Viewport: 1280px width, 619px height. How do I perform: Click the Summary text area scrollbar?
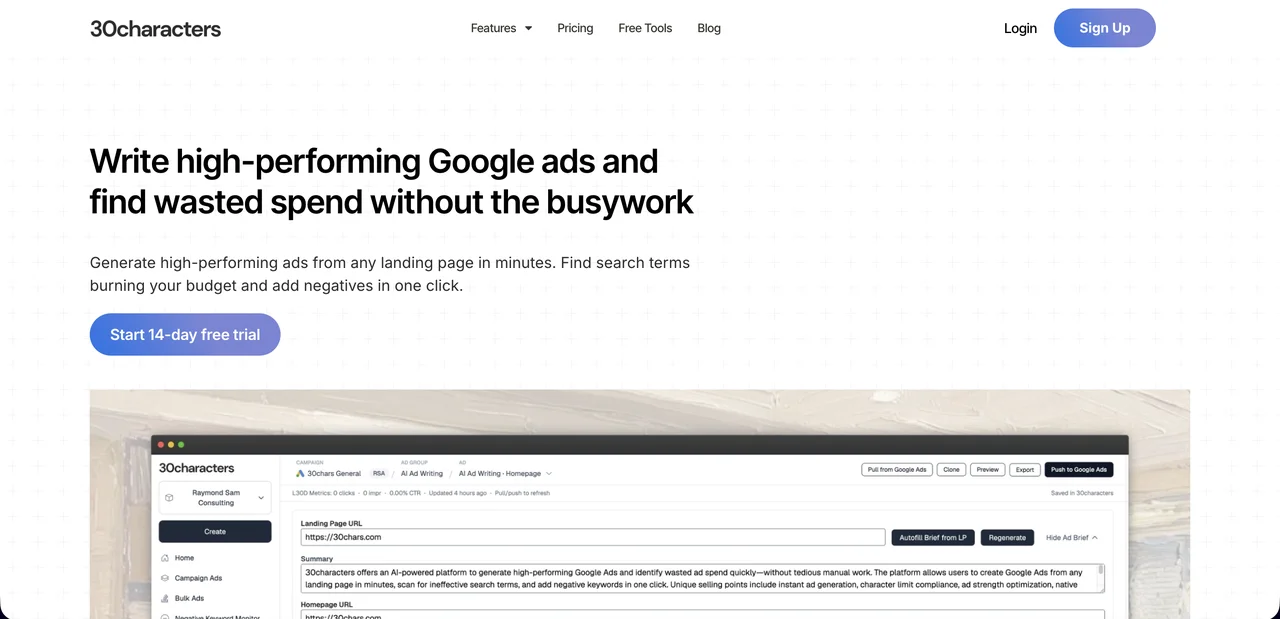(1101, 576)
